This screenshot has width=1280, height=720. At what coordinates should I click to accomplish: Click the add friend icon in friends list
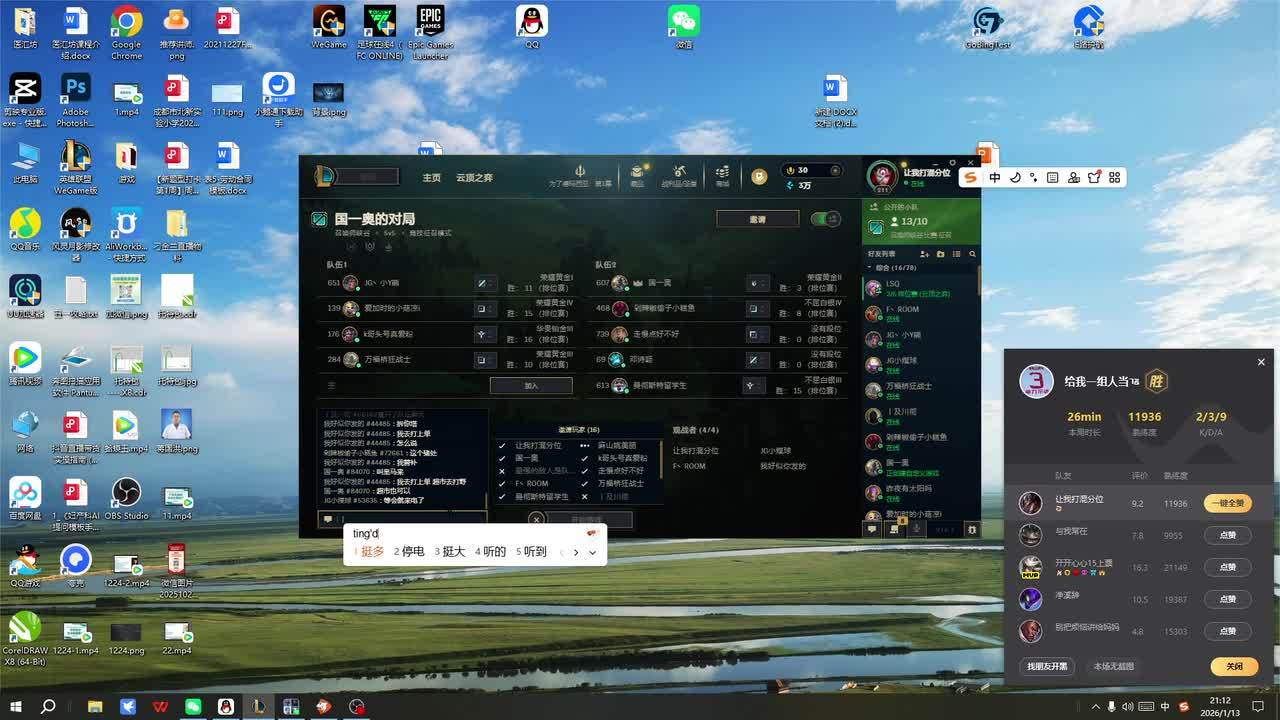coord(924,255)
